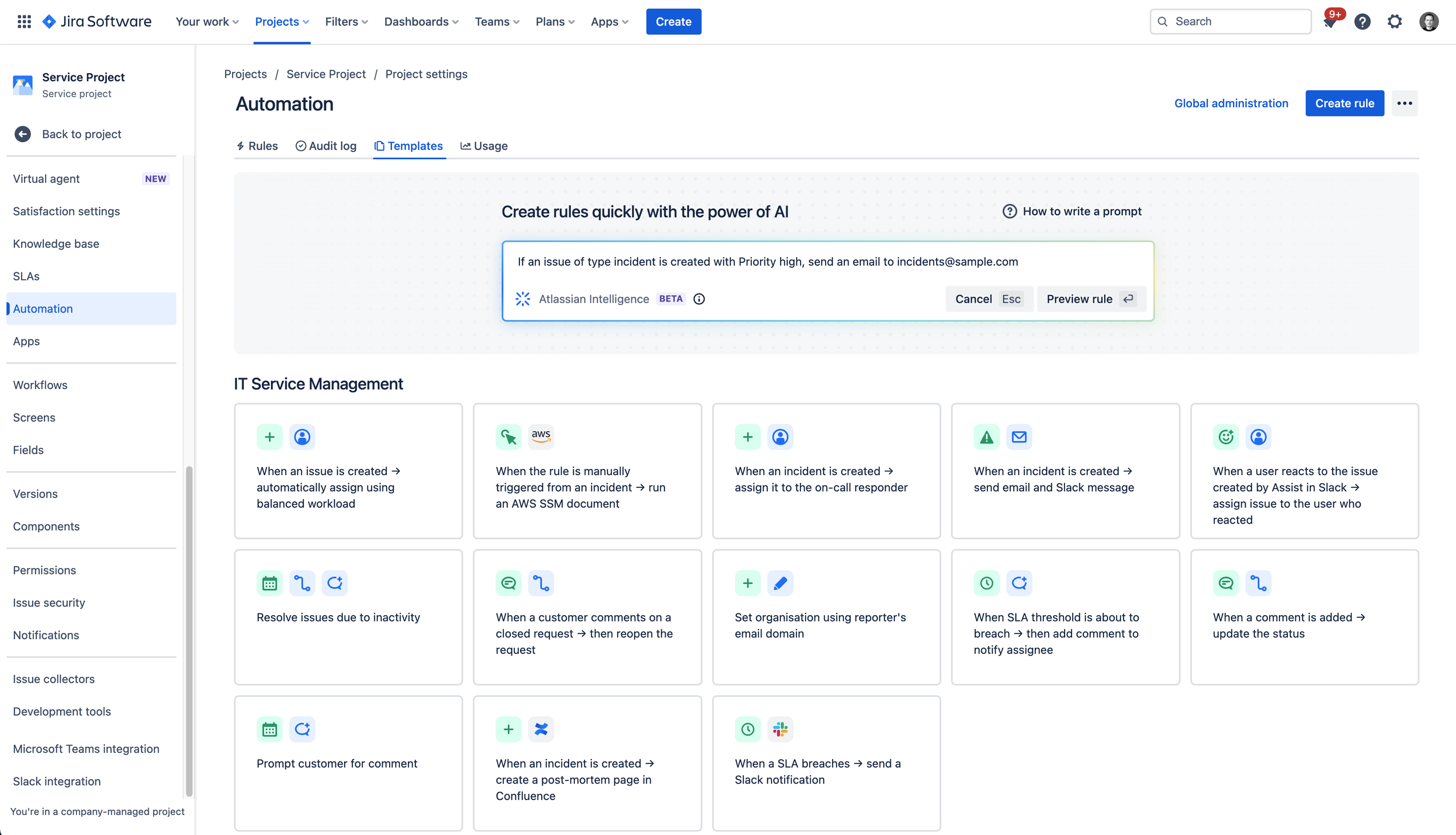Click the Atlassian Intelligence sparkle icon
The image size is (1456, 835).
[x=523, y=299]
